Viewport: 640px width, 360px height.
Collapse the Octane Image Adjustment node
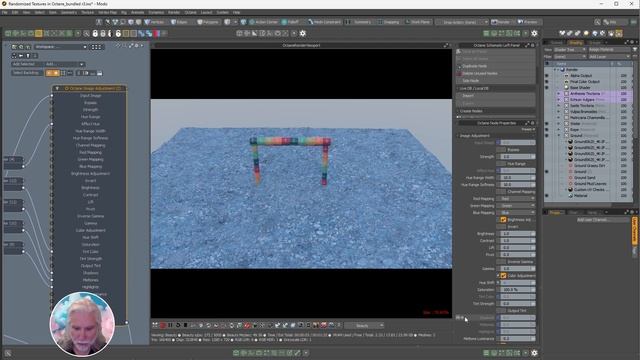coord(57,88)
